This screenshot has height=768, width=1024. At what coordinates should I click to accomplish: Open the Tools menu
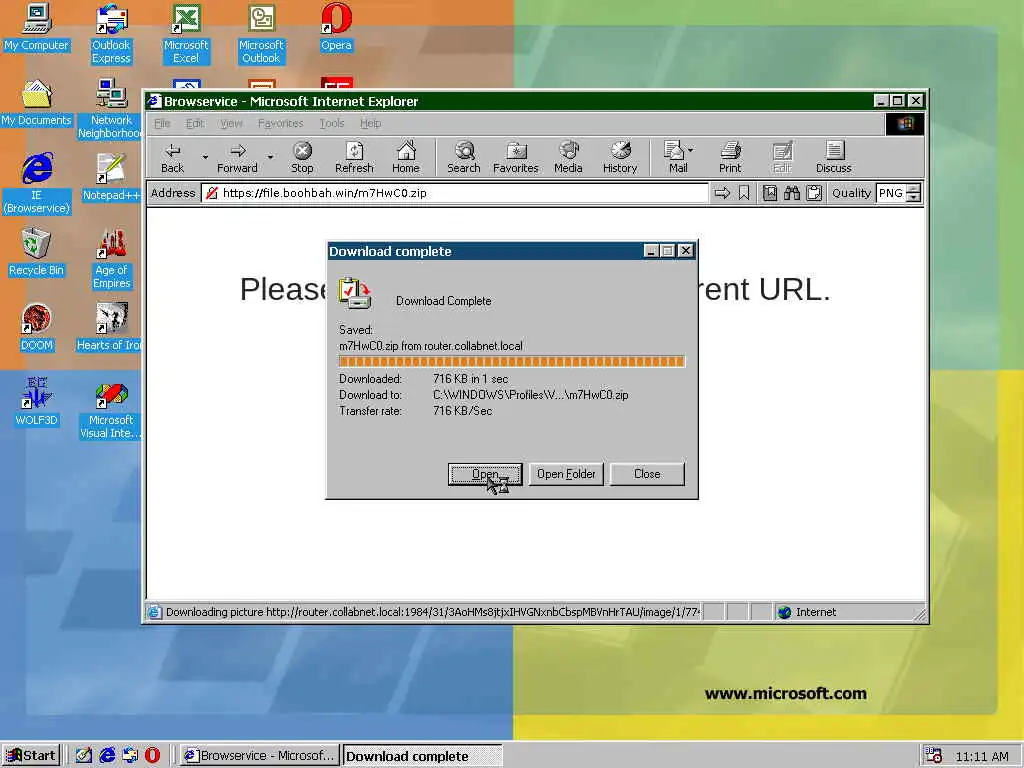(x=332, y=123)
